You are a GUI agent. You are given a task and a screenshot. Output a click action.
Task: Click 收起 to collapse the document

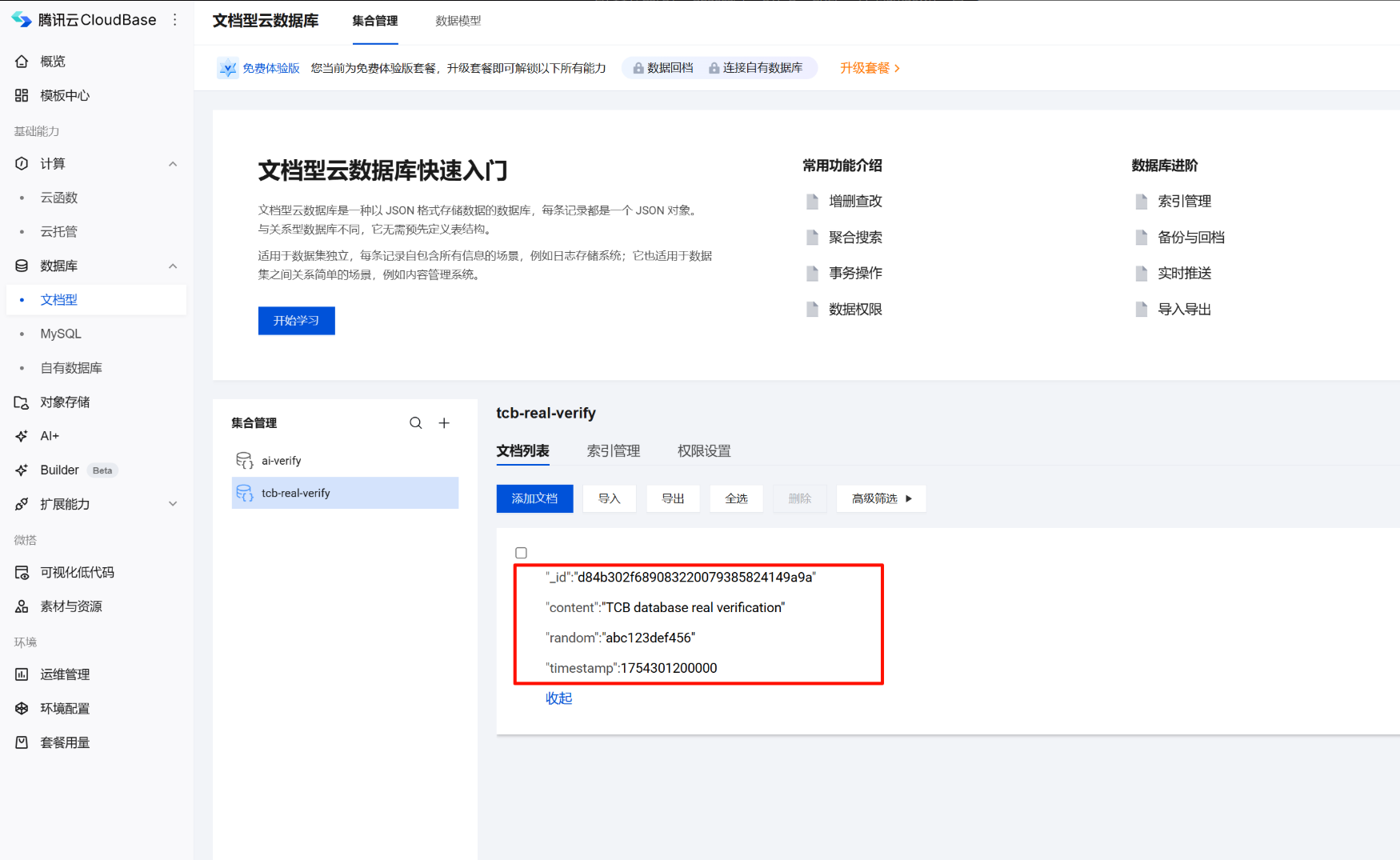(558, 698)
